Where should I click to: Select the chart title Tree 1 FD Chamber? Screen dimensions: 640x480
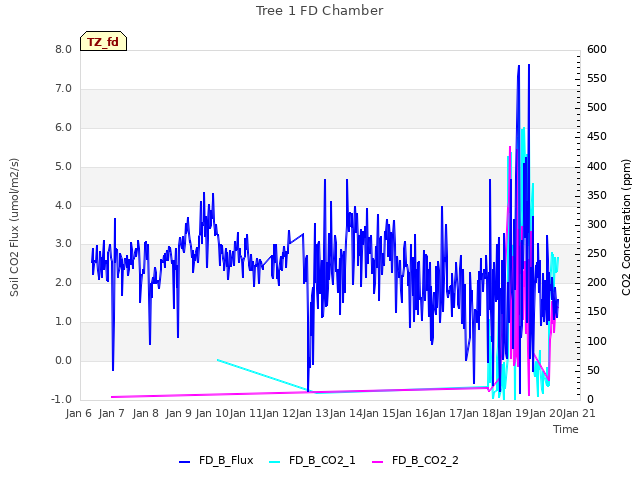320,11
